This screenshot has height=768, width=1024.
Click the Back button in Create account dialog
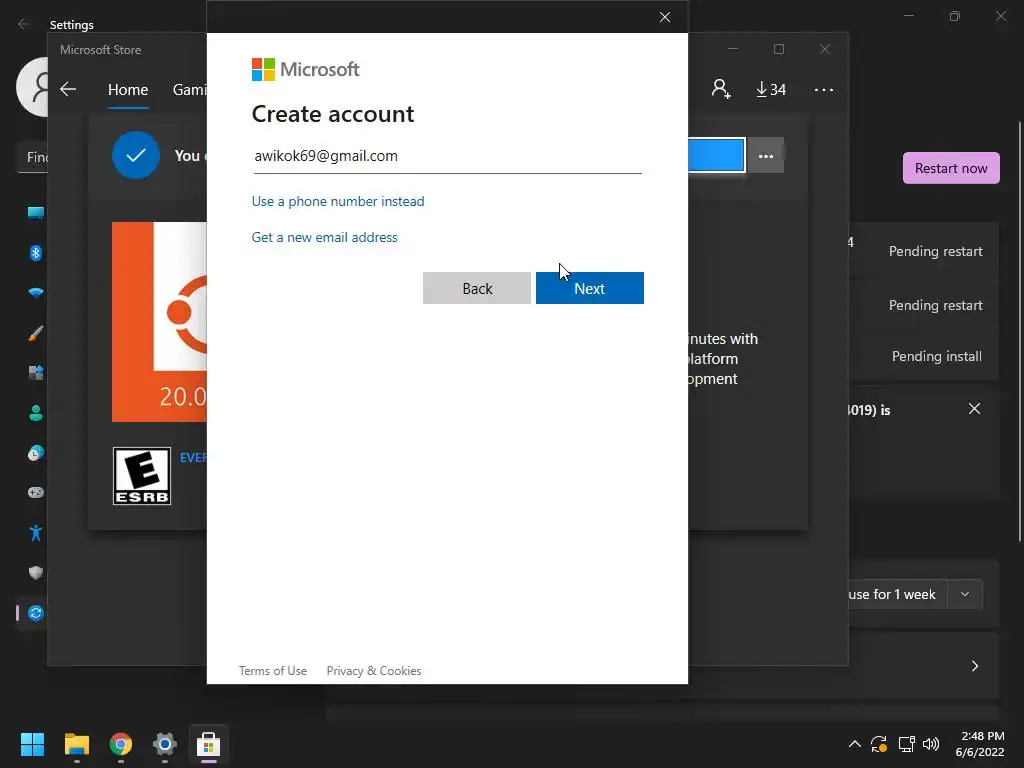477,288
